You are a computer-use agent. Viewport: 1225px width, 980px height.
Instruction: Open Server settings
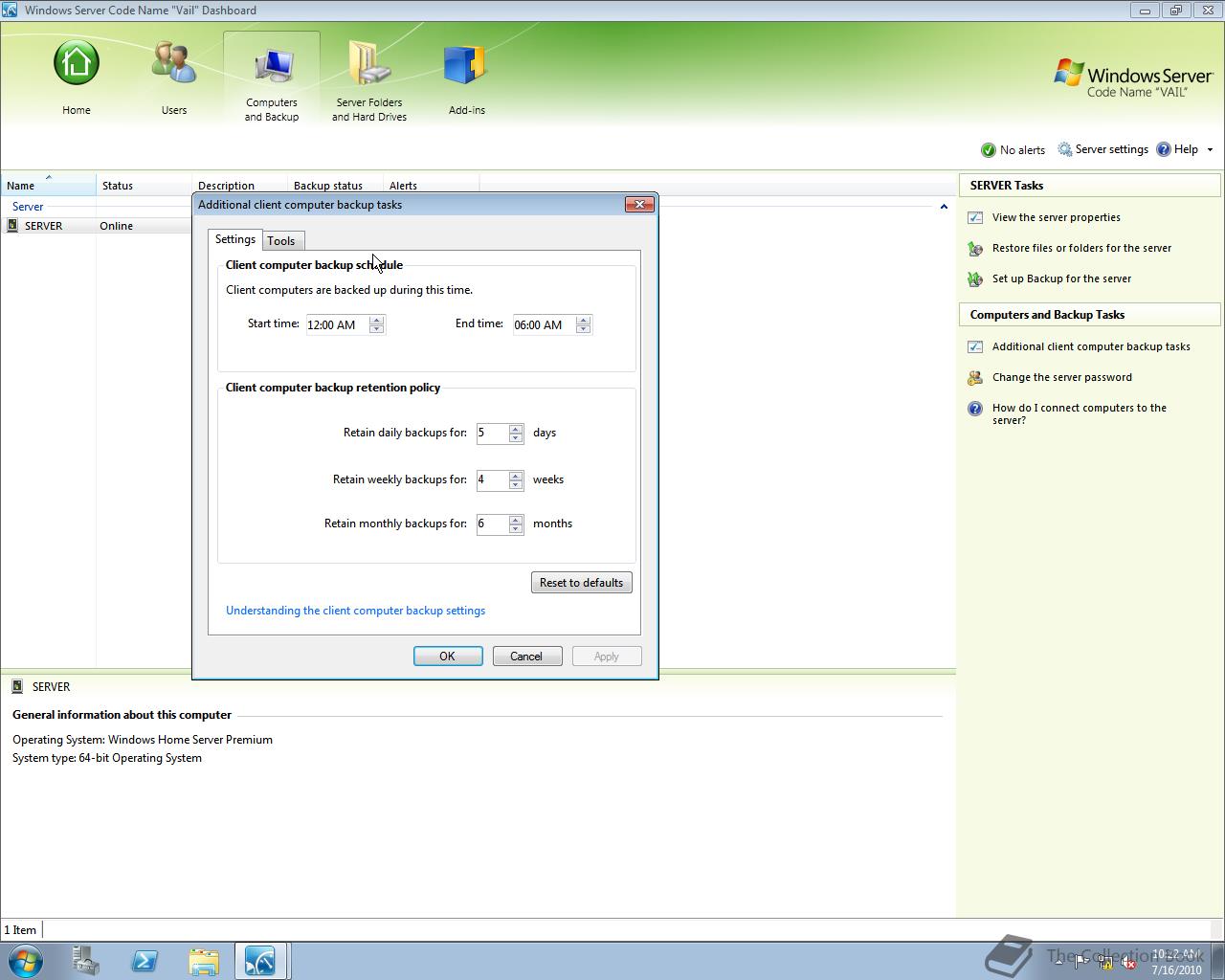1102,149
